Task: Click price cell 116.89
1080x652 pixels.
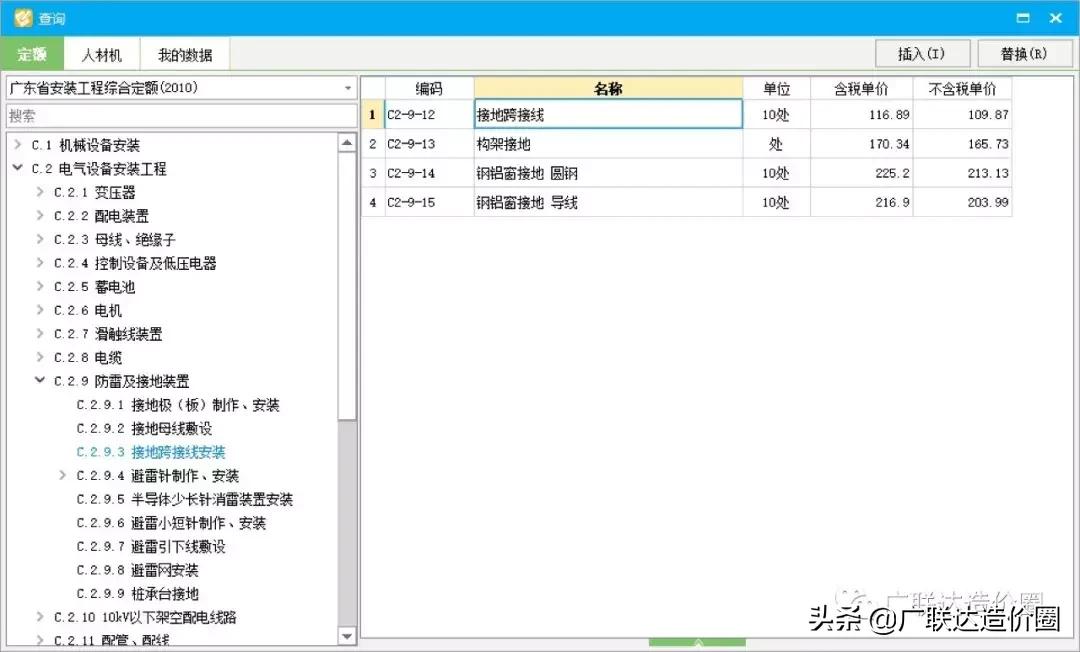Action: pos(861,114)
